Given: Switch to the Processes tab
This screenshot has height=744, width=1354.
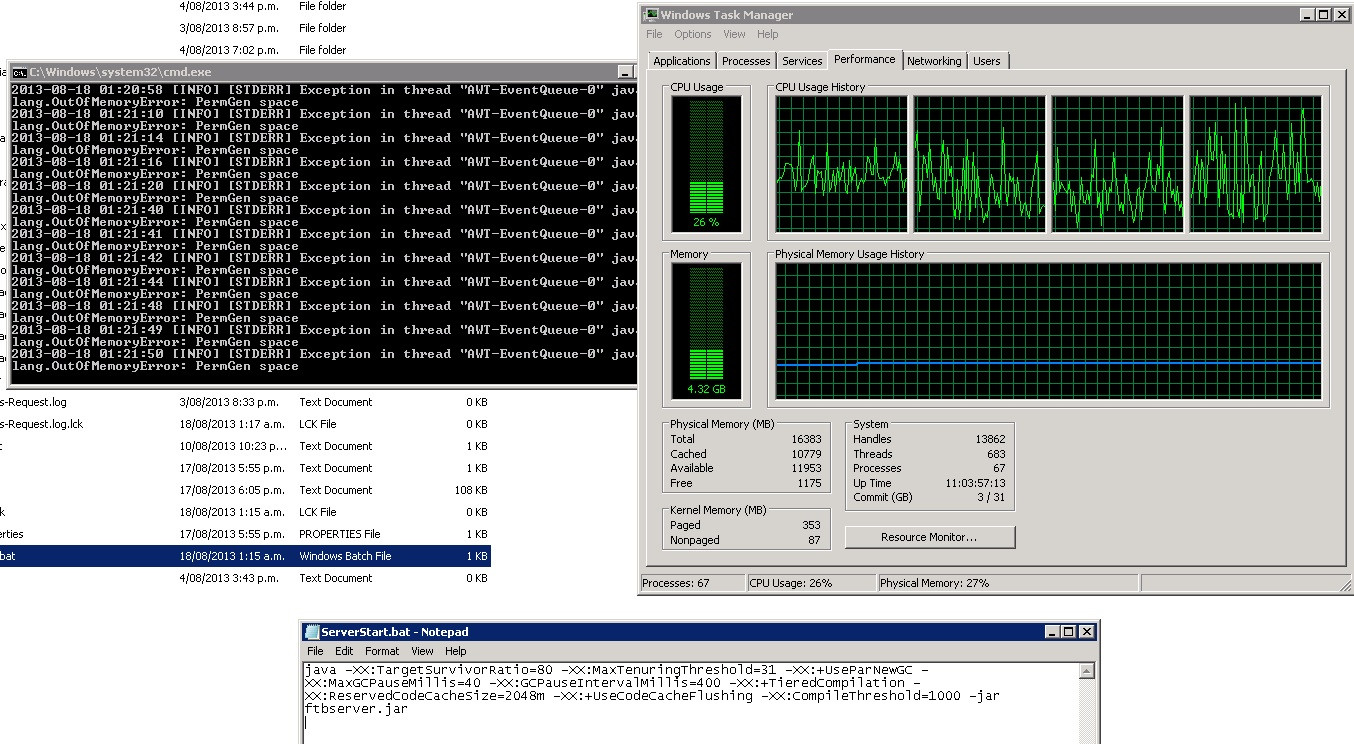Looking at the screenshot, I should [746, 61].
